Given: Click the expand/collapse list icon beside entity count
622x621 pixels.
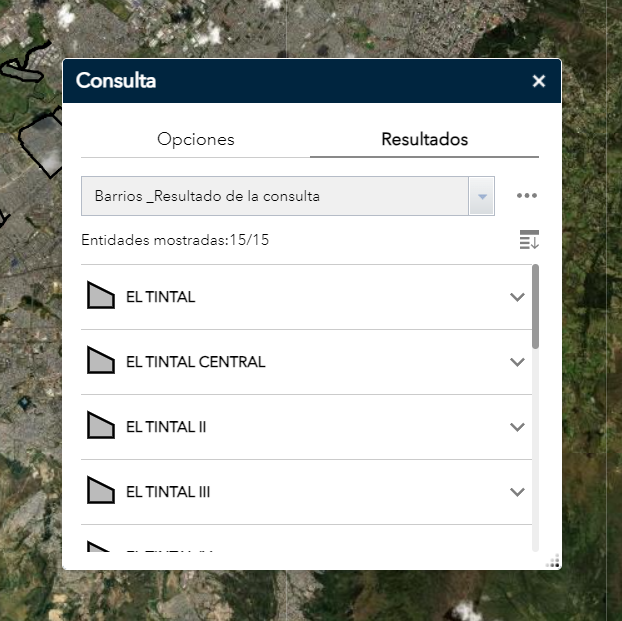Looking at the screenshot, I should [x=529, y=240].
